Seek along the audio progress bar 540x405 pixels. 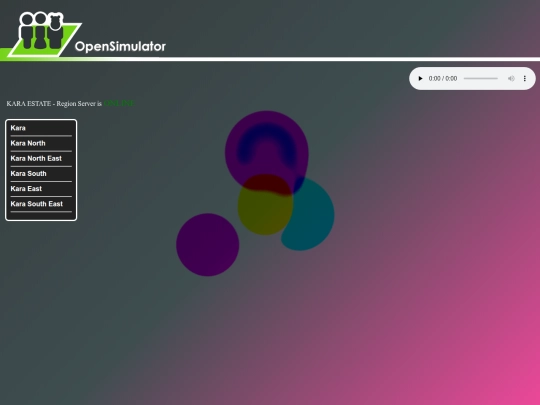[x=480, y=79]
